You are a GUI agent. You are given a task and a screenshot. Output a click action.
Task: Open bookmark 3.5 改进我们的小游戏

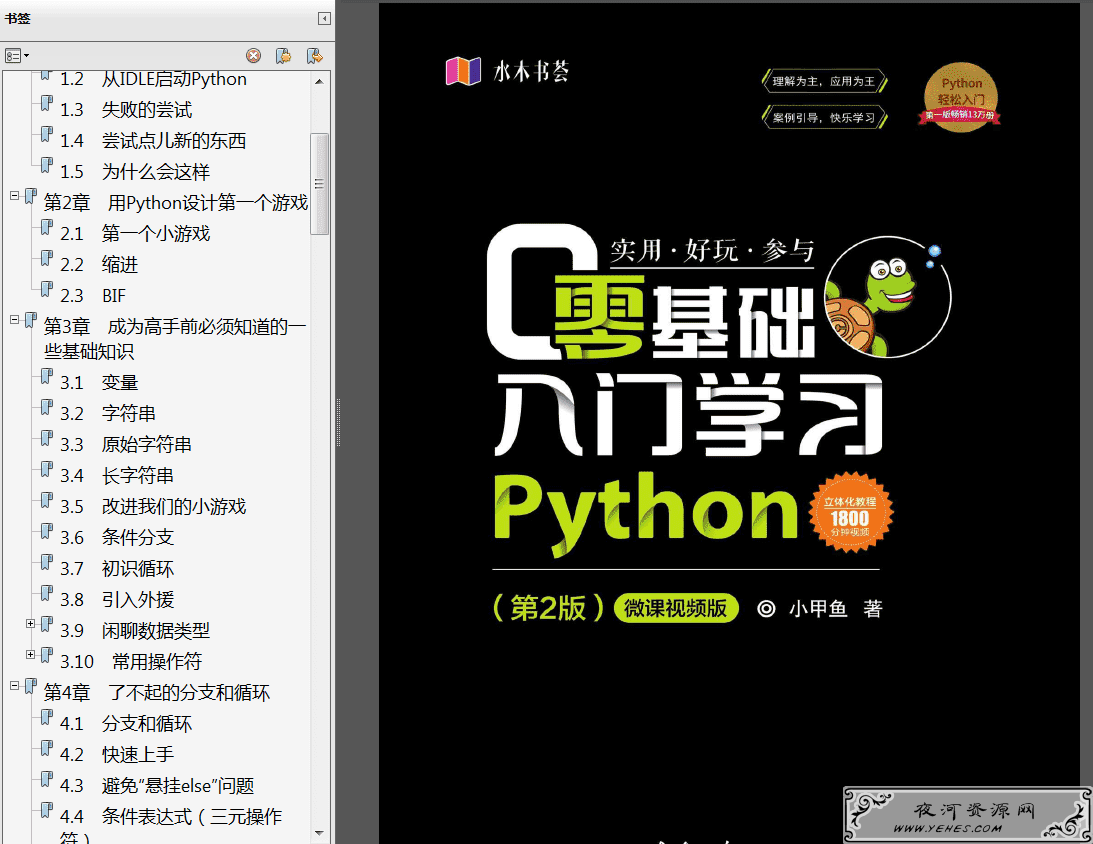point(153,507)
